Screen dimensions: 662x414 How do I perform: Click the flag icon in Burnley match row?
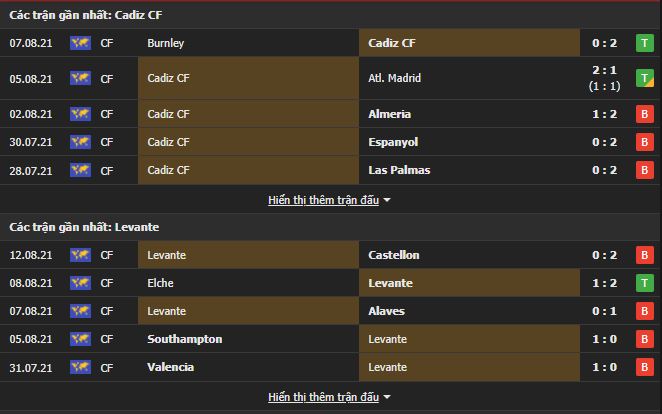[x=80, y=44]
